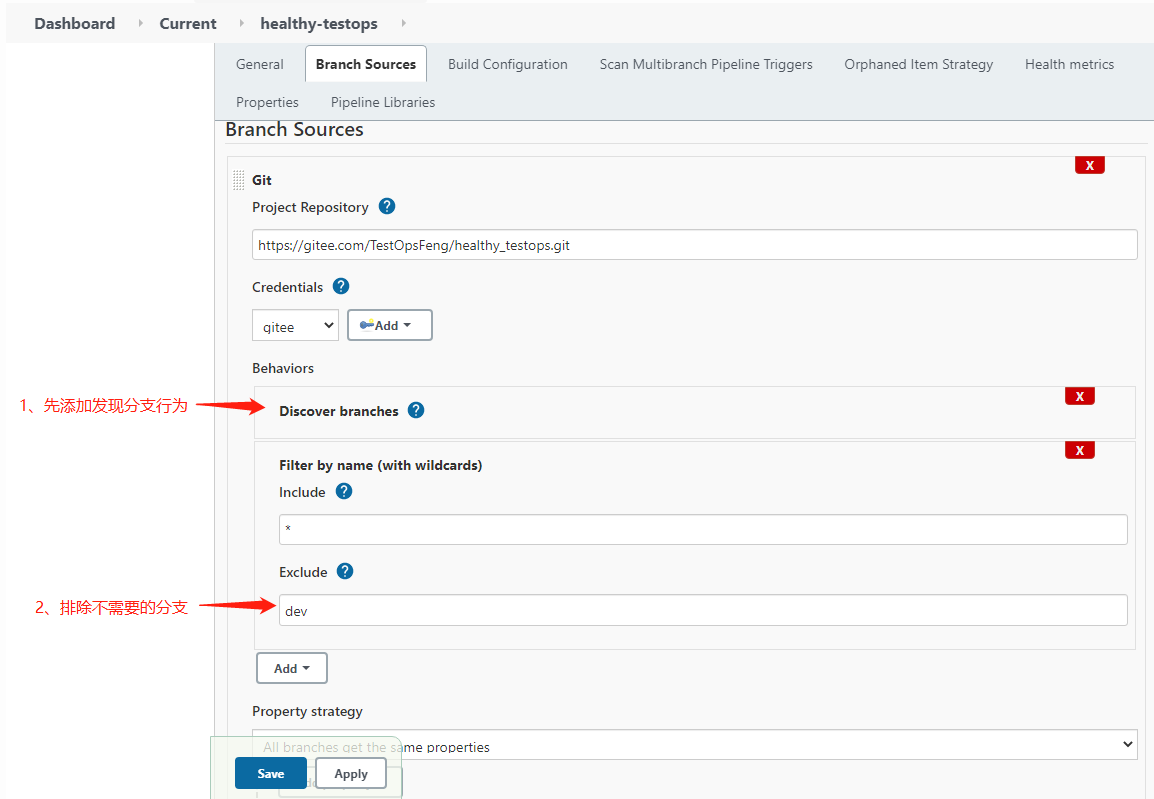
Task: Open the Property strategy dropdown
Action: [x=694, y=745]
